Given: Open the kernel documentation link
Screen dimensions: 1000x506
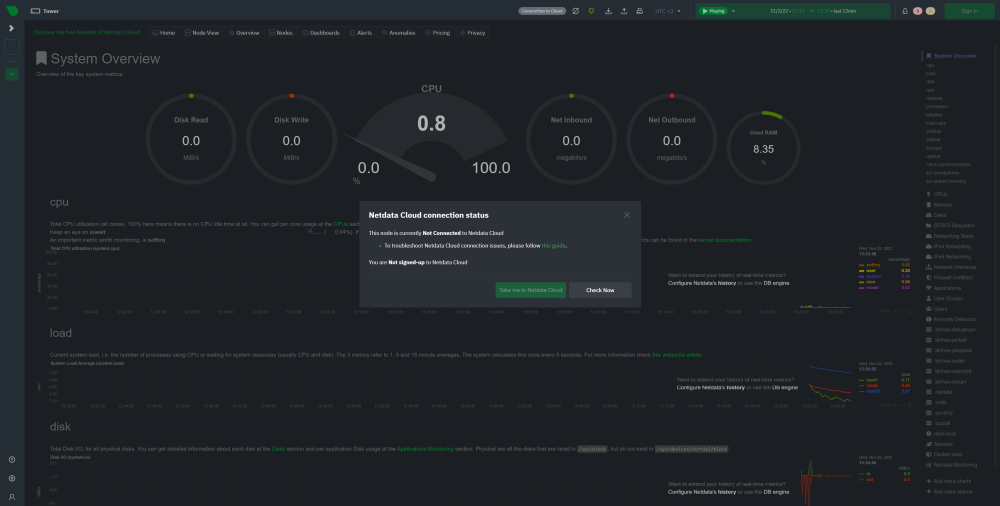Looking at the screenshot, I should pos(724,241).
